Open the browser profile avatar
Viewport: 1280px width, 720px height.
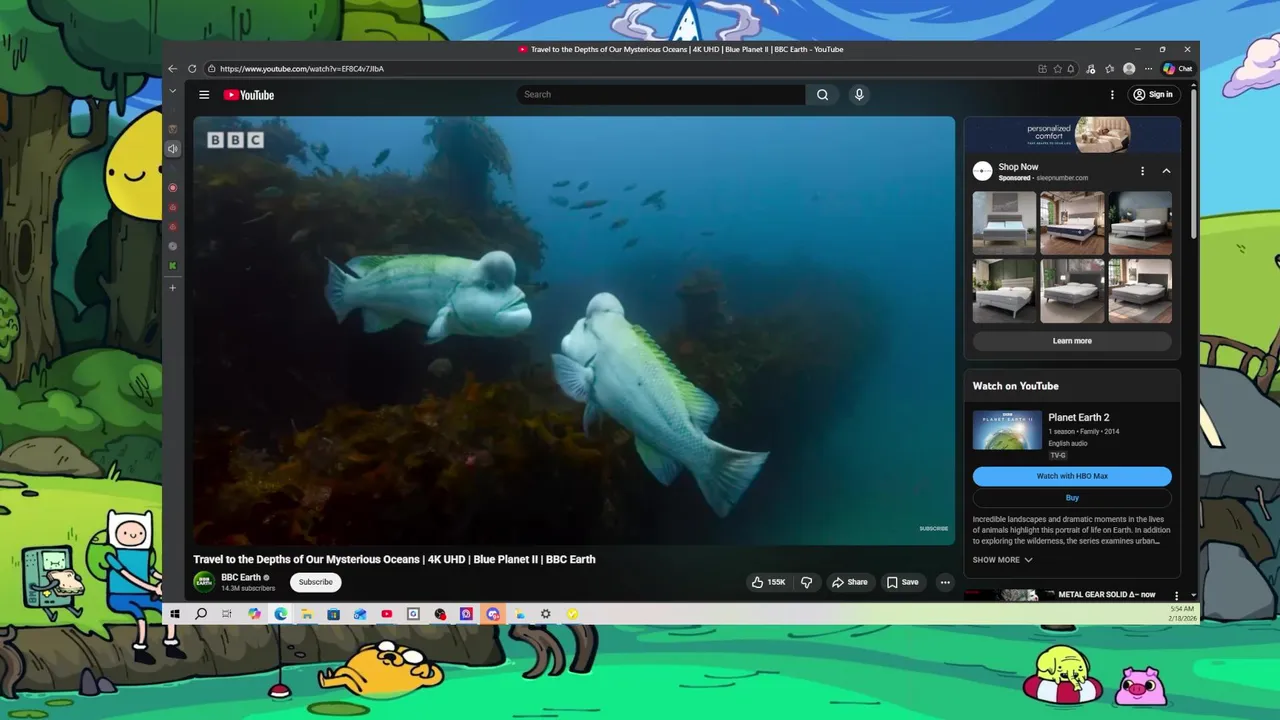(1129, 69)
